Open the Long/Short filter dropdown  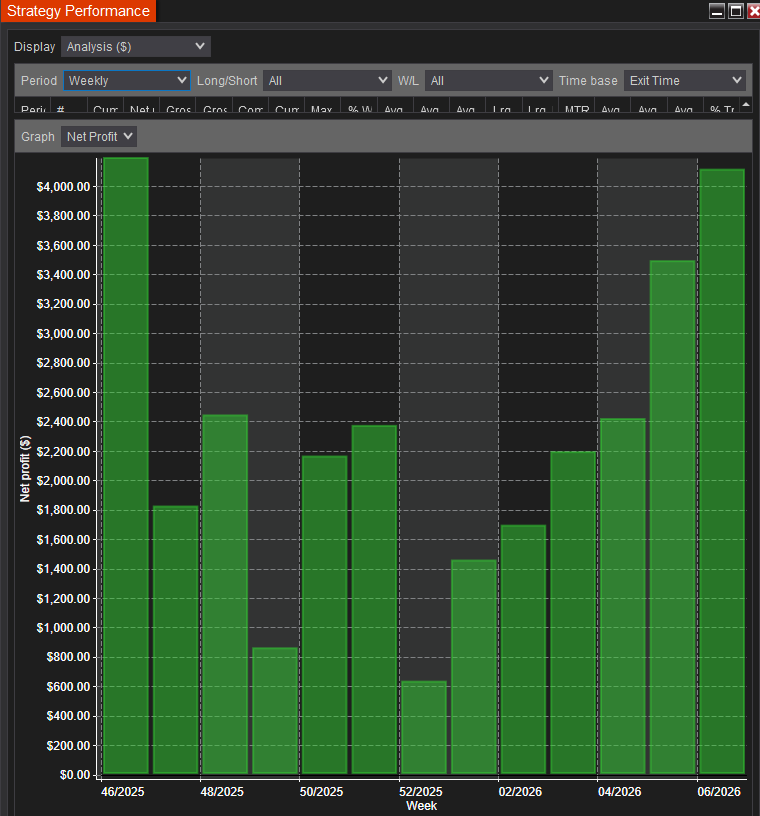pyautogui.click(x=327, y=80)
